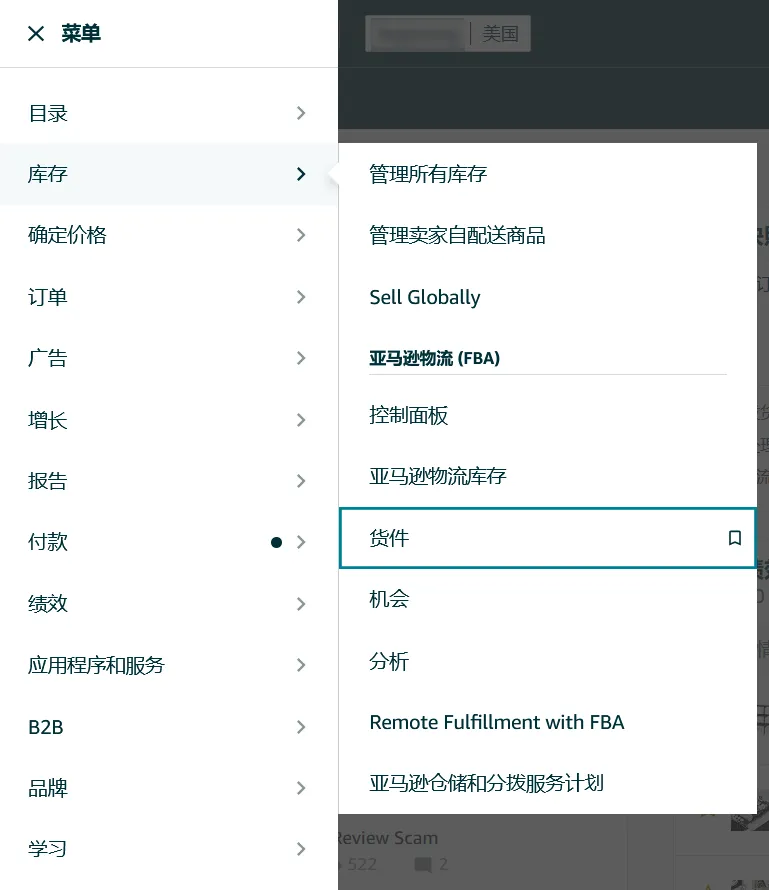Image resolution: width=769 pixels, height=890 pixels.
Task: Expand the 订单 chevron
Action: (x=300, y=296)
